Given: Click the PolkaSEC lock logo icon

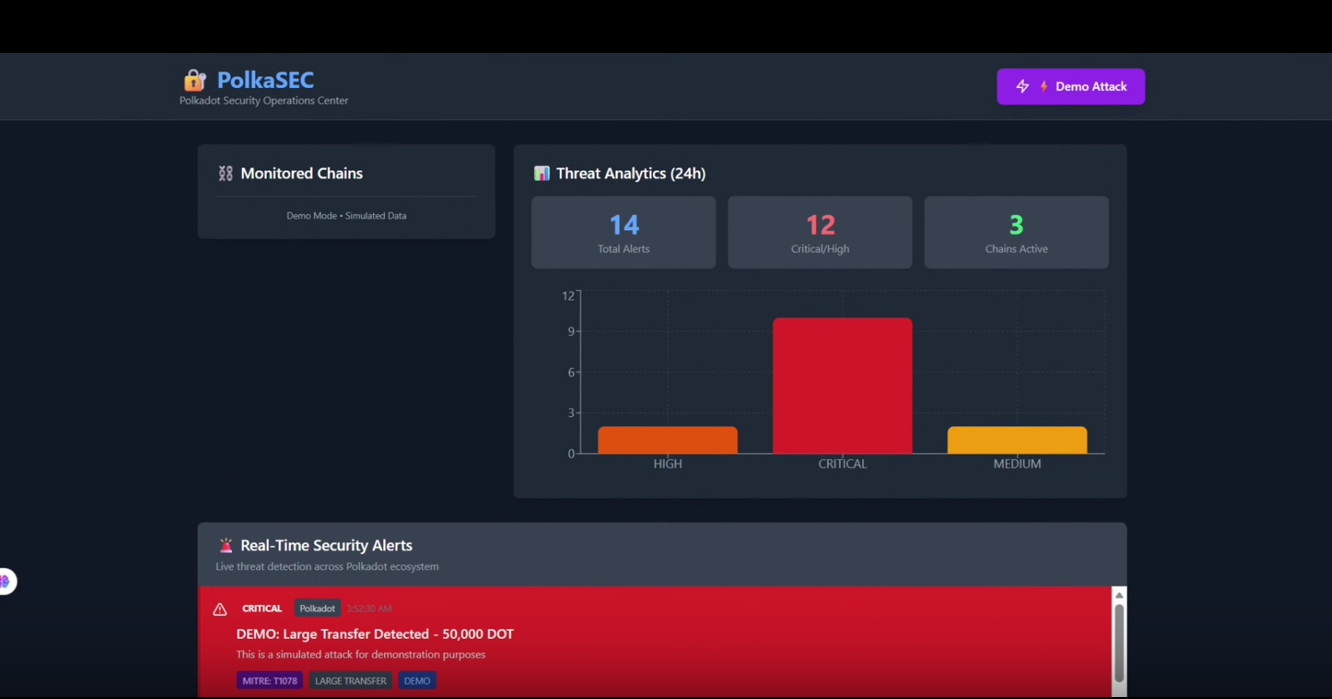Looking at the screenshot, I should (x=195, y=80).
